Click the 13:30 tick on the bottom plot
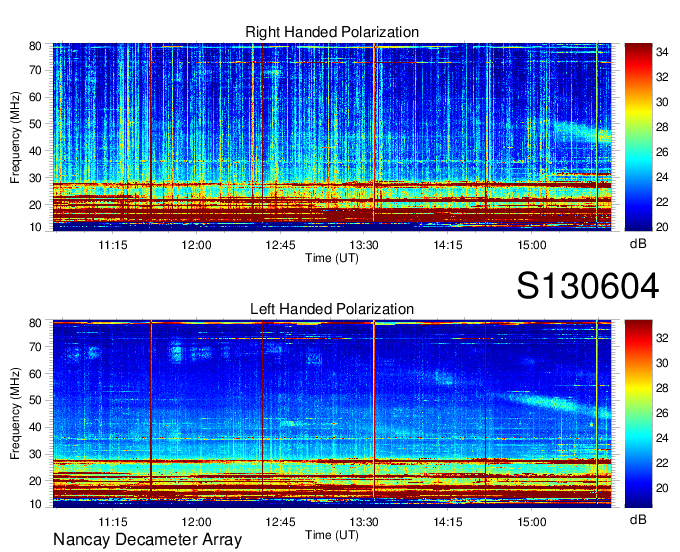680x552 pixels. [x=364, y=522]
